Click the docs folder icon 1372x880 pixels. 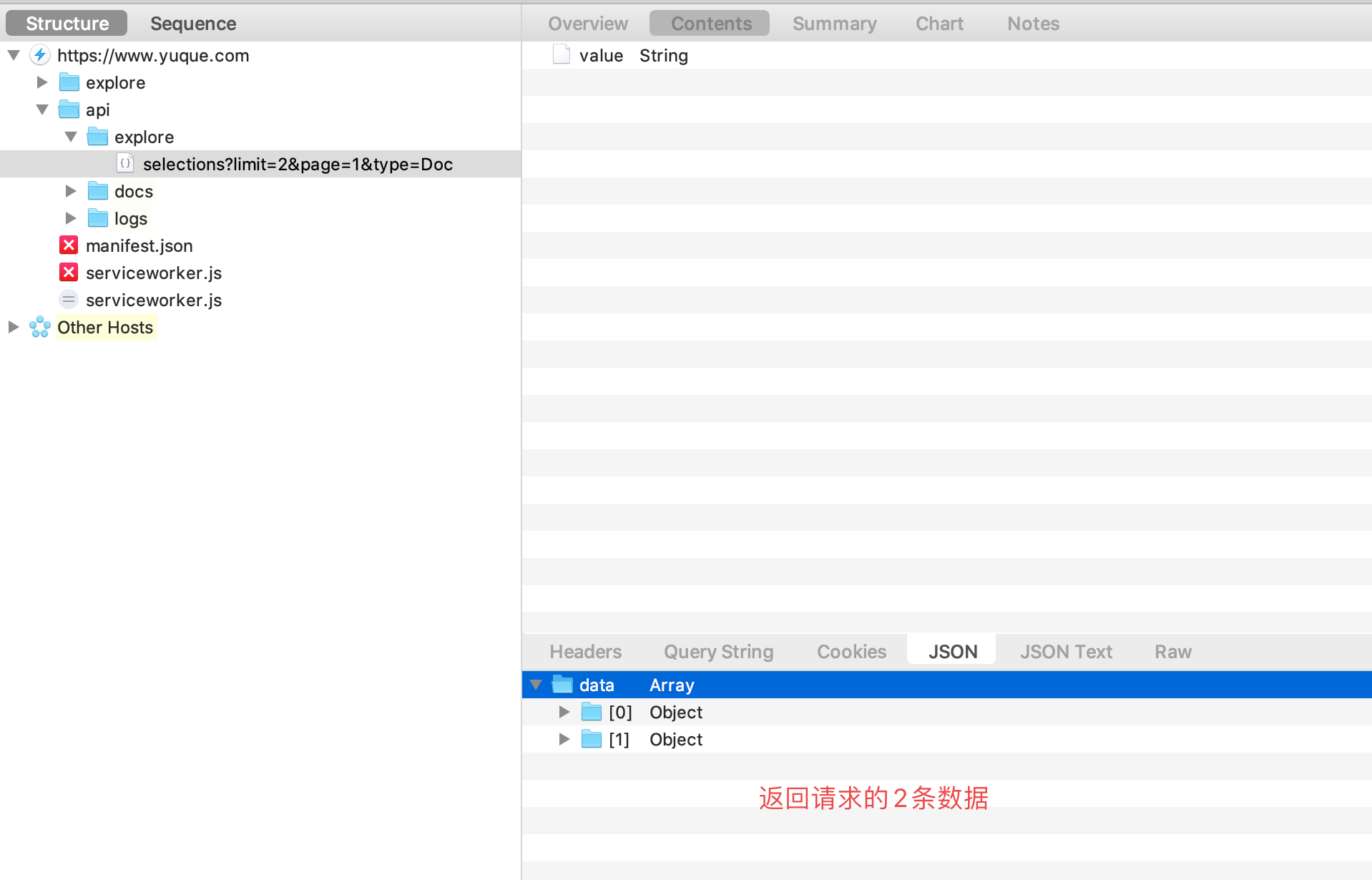98,191
